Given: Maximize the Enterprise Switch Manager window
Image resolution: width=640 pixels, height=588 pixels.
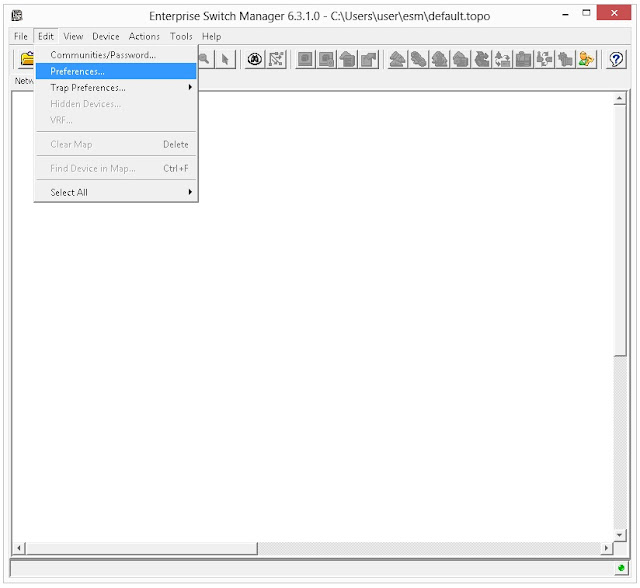Looking at the screenshot, I should (x=586, y=13).
